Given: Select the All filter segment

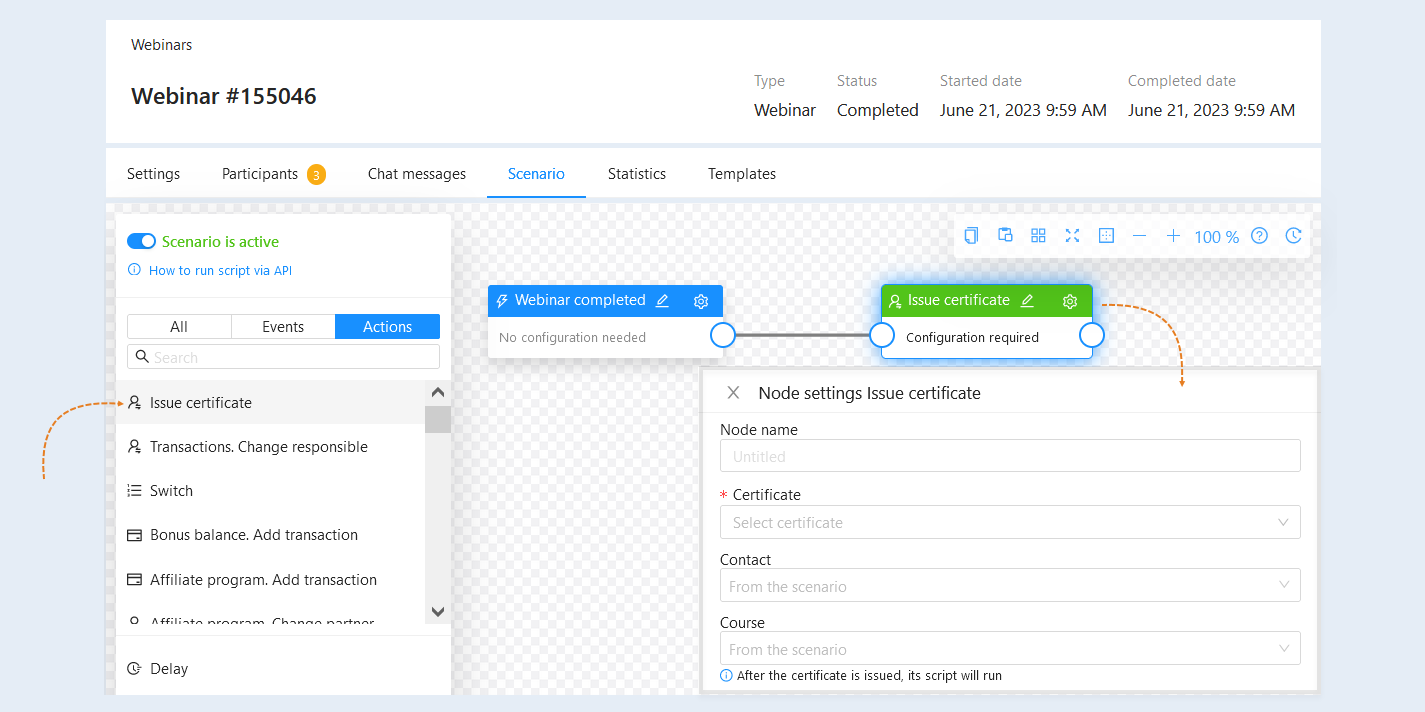Looking at the screenshot, I should 179,327.
